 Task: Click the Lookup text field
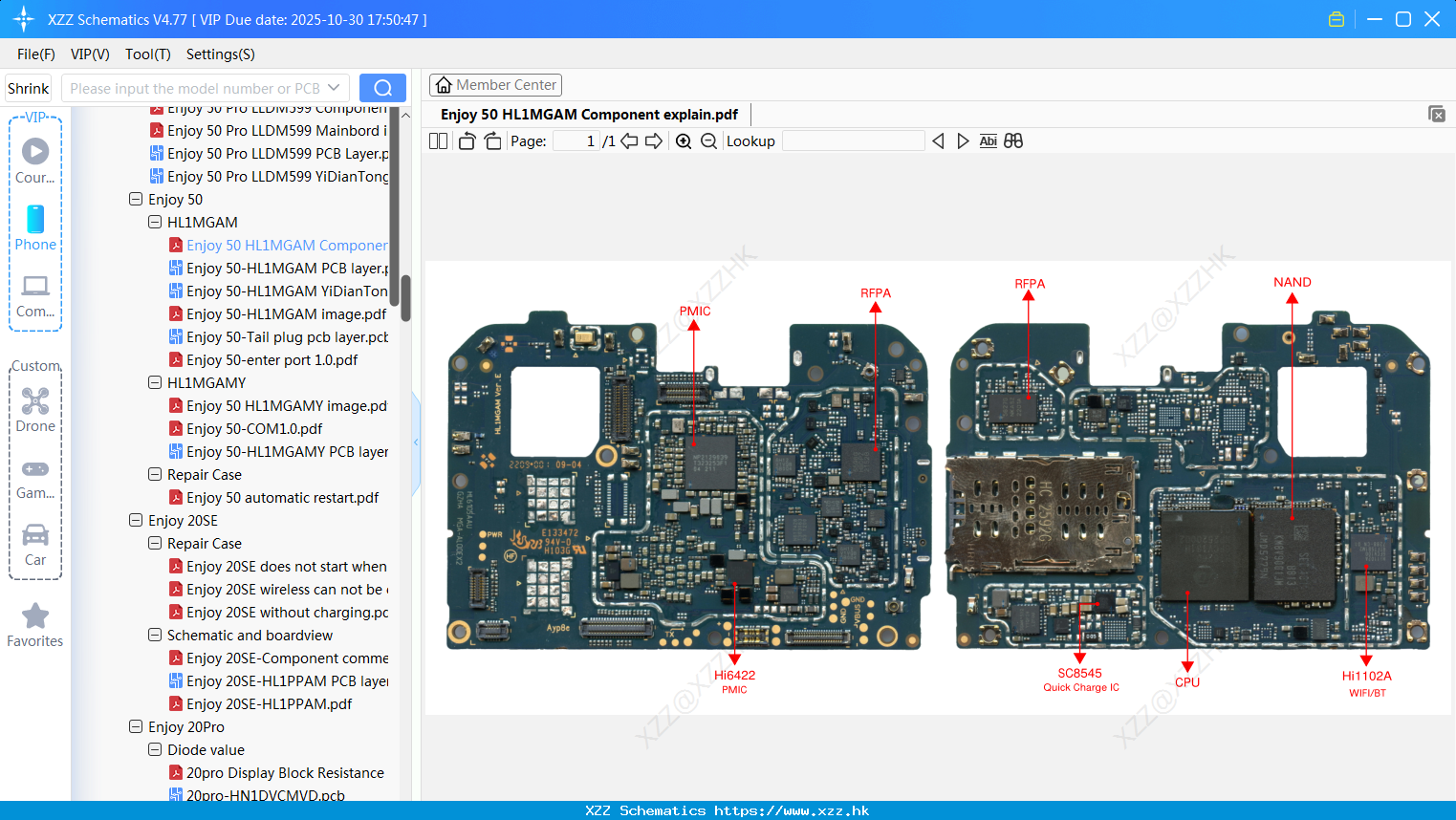point(853,140)
